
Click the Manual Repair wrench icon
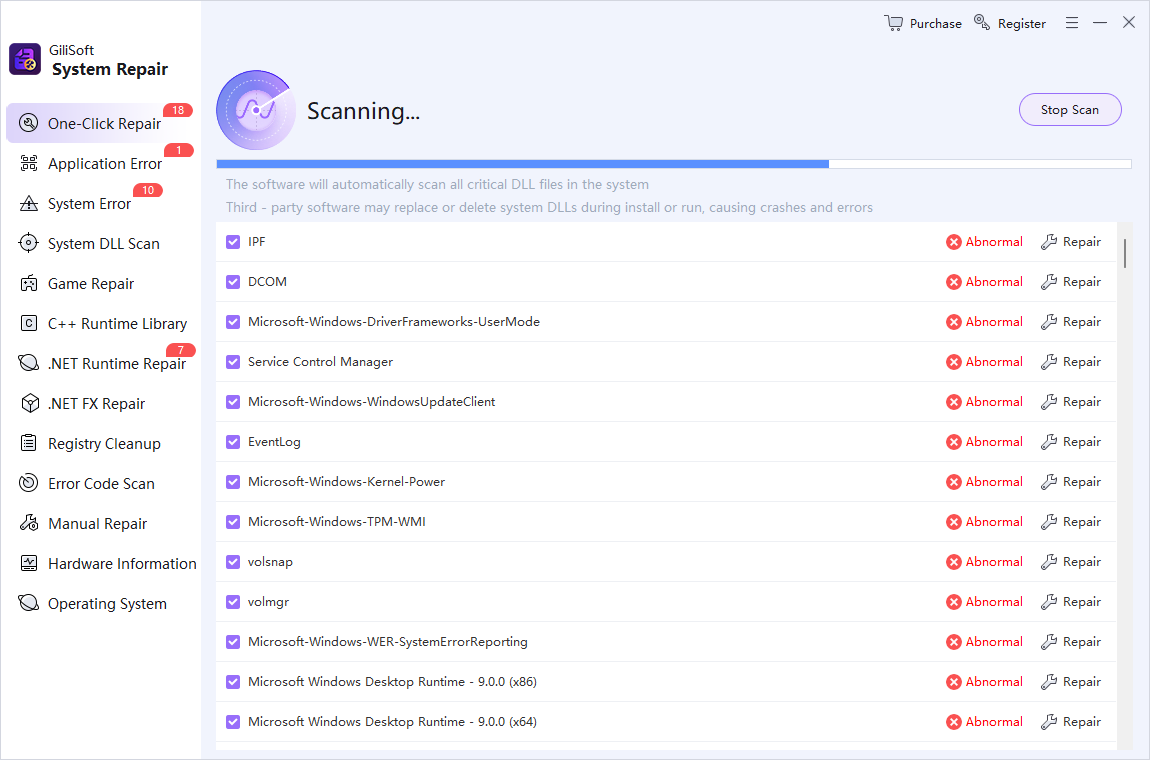coord(29,523)
